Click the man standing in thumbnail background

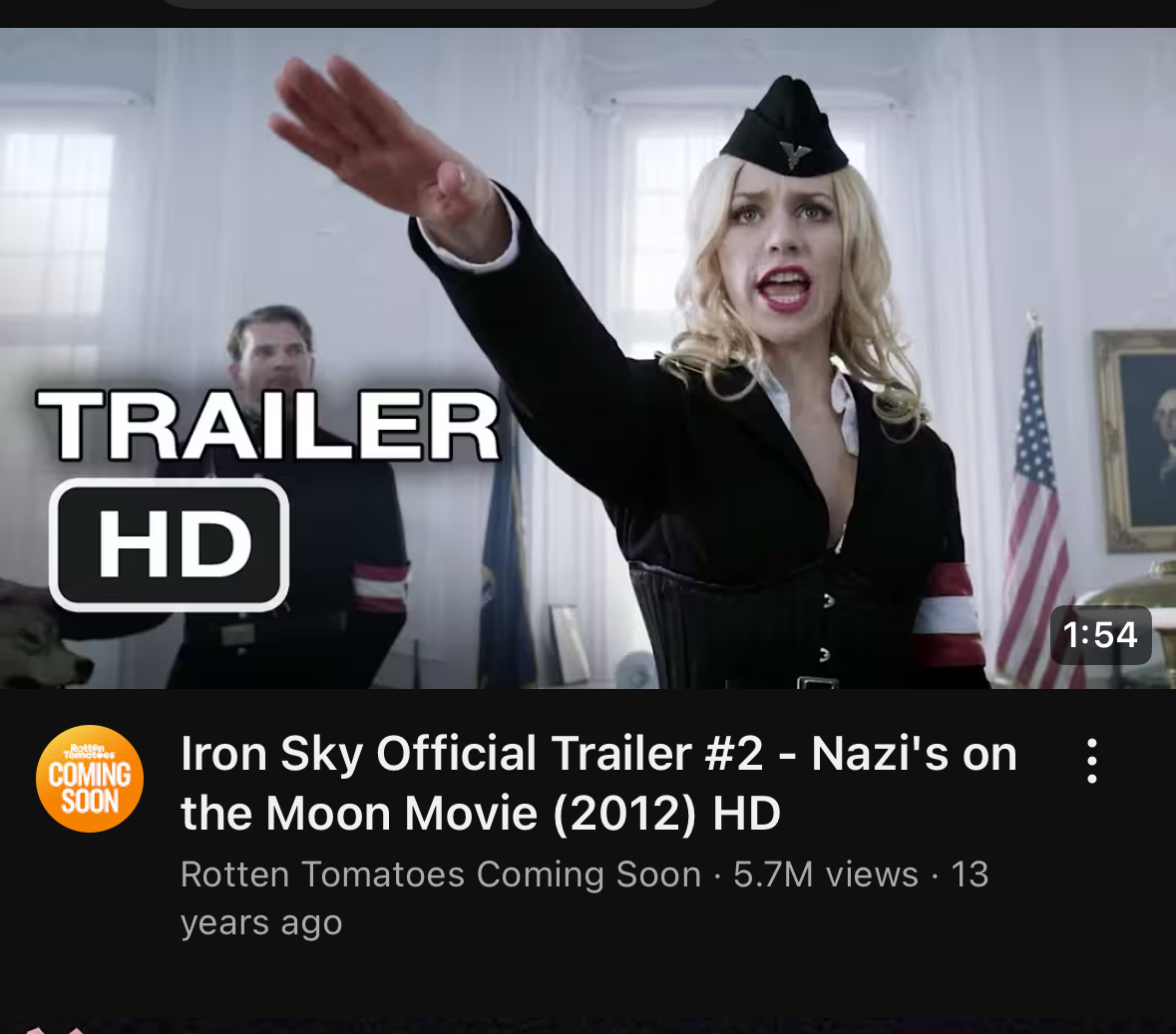(x=288, y=497)
